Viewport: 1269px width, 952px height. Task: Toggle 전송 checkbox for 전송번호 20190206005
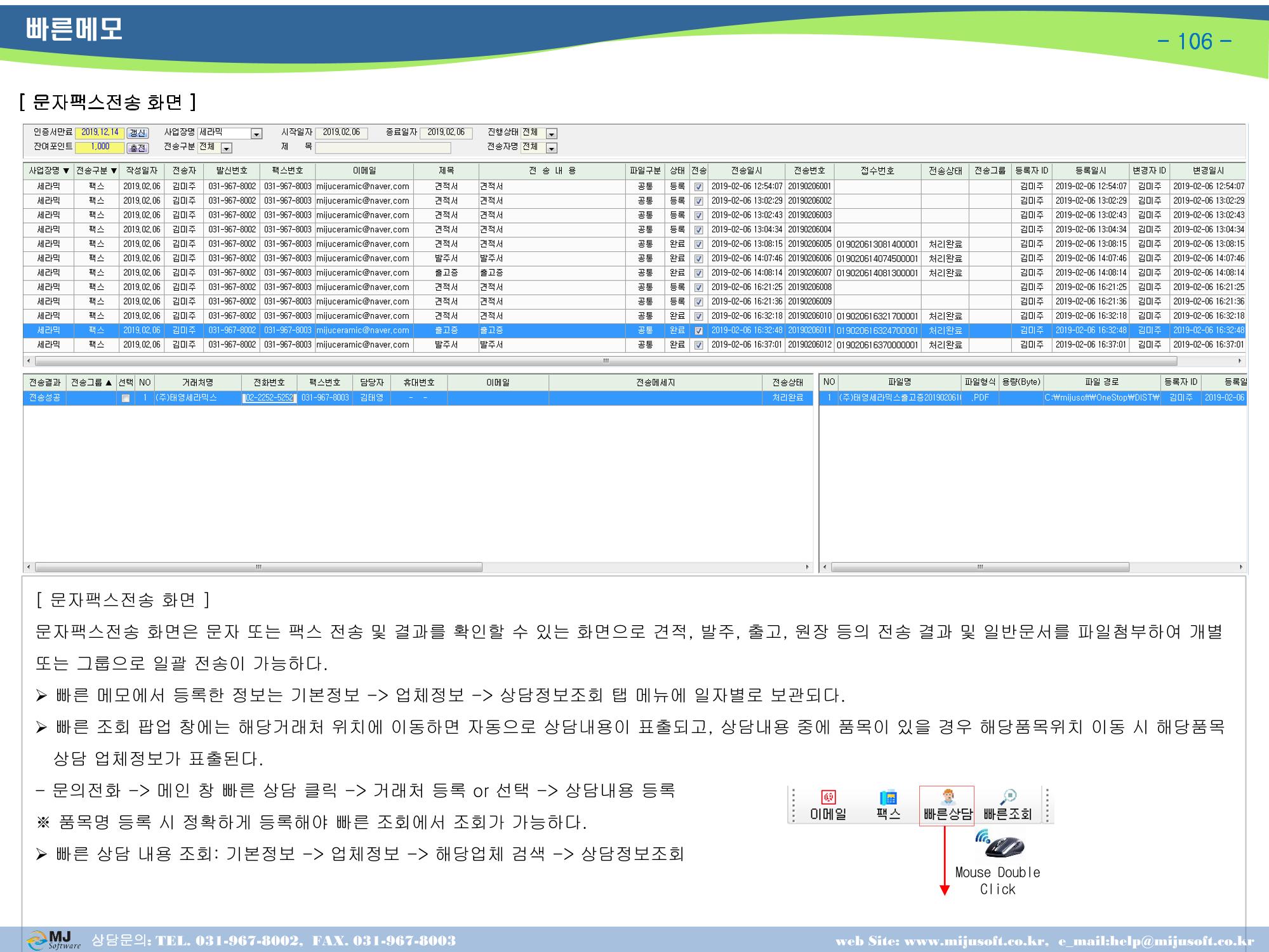pos(699,244)
